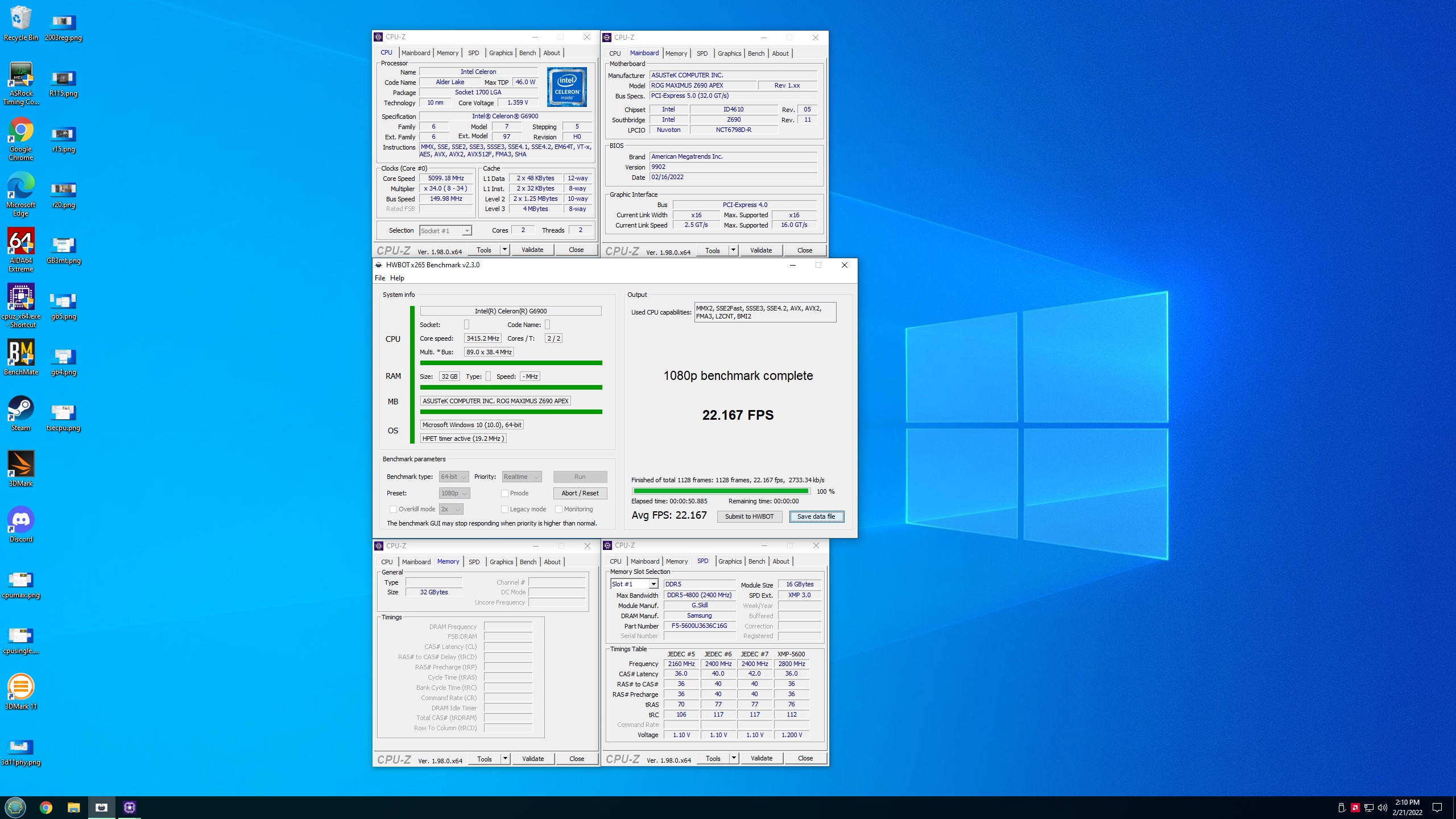
Task: Click the Celeron G6900 CPU name field
Action: coord(510,311)
